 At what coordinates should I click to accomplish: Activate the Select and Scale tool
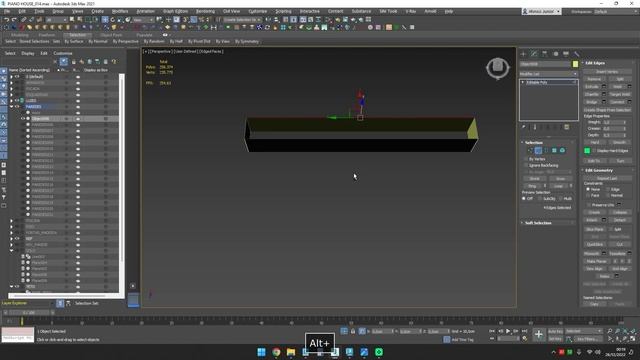(x=120, y=20)
